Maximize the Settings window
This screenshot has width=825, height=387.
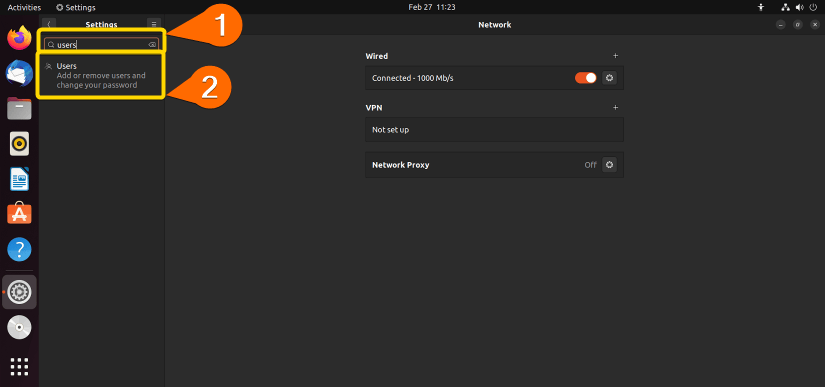click(798, 25)
